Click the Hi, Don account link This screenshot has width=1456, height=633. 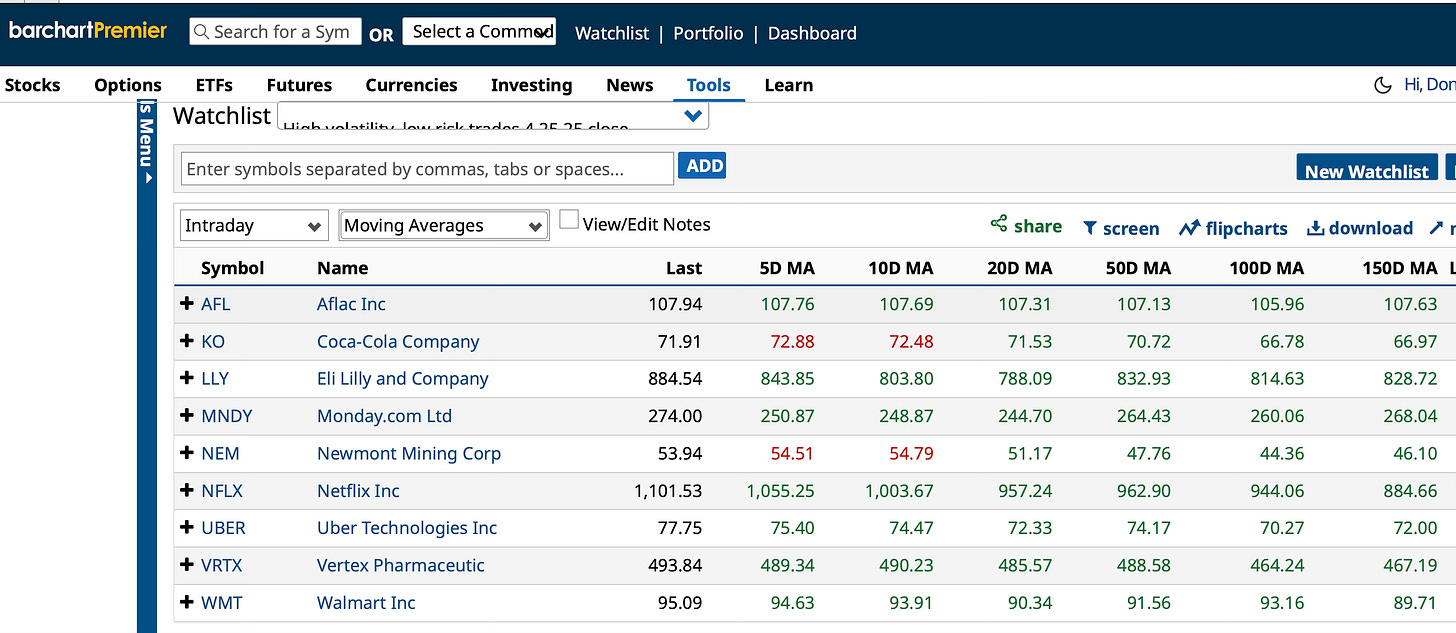tap(1430, 84)
